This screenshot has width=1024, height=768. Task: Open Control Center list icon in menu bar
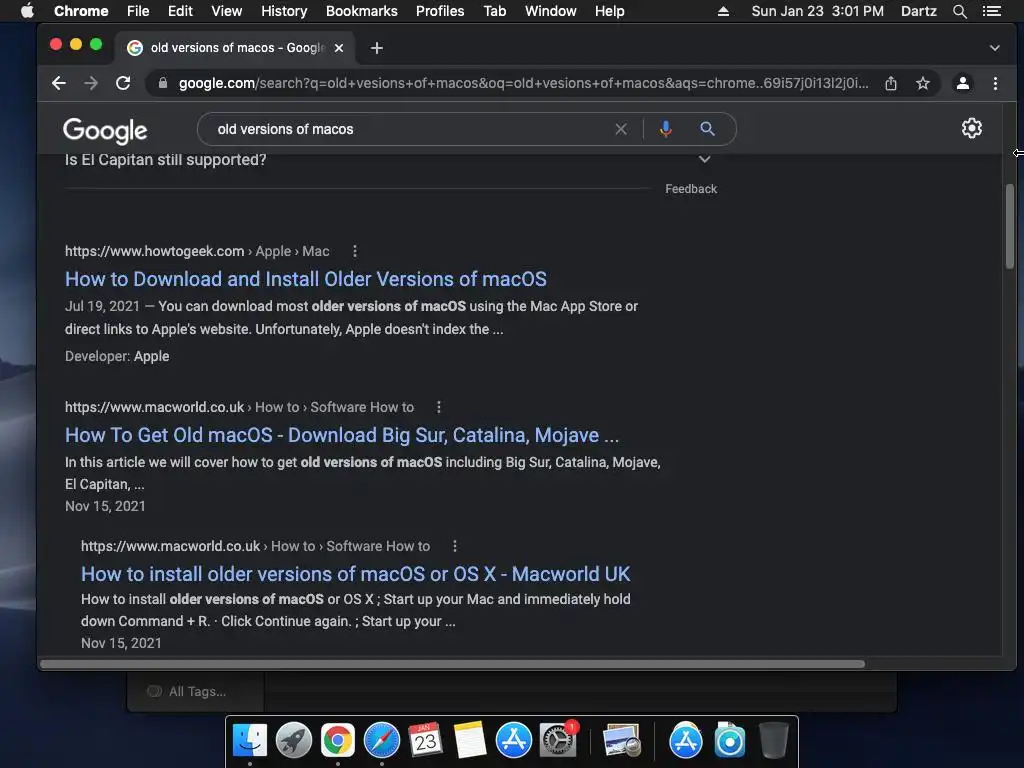(x=992, y=11)
